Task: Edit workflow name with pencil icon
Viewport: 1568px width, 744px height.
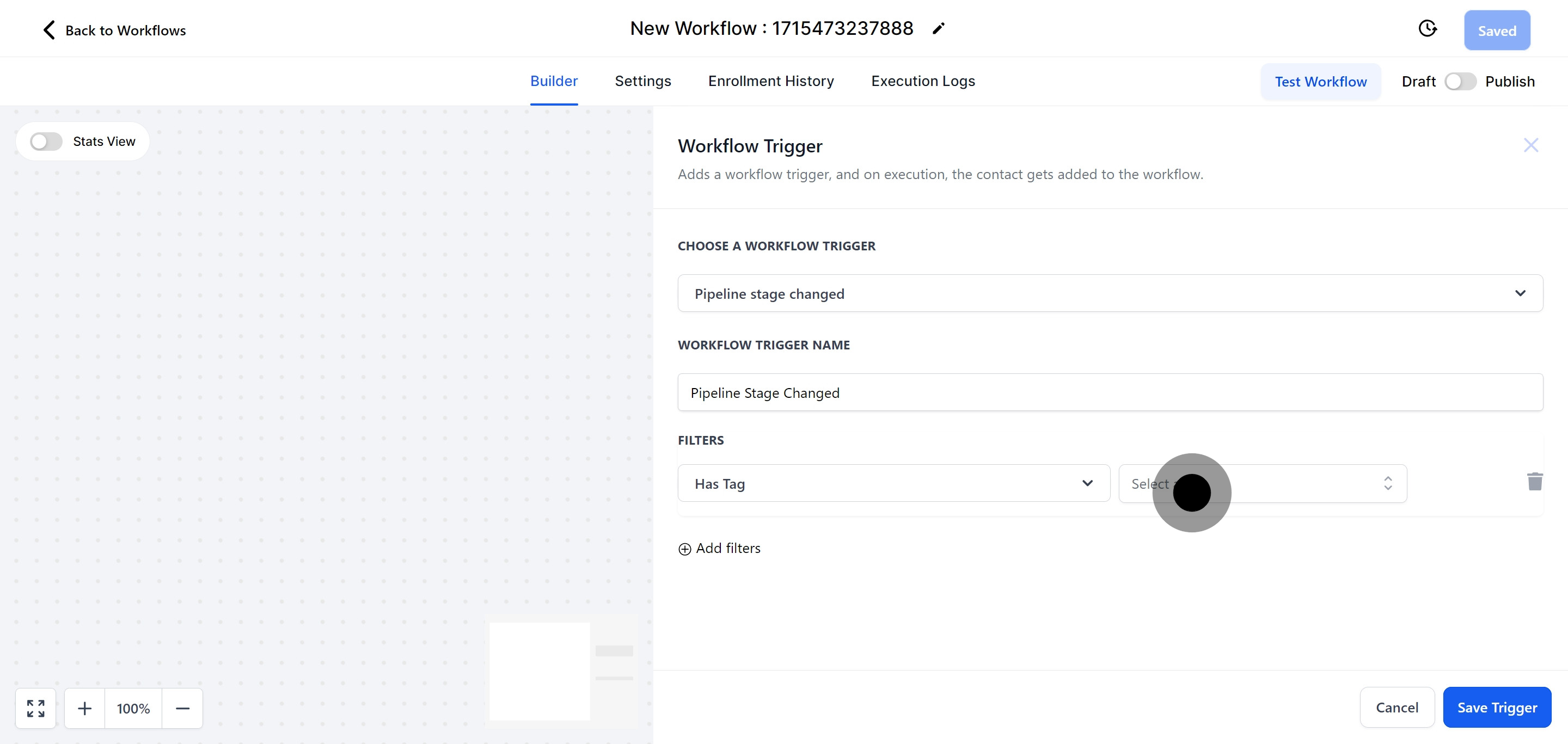Action: 938,29
